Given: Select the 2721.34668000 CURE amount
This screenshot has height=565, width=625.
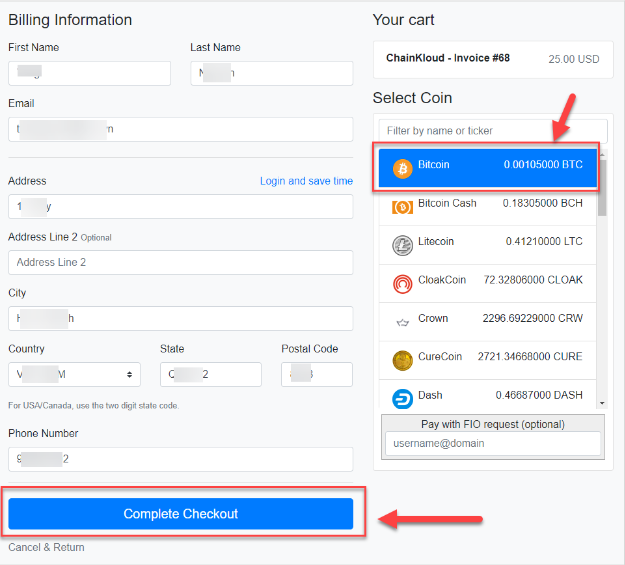Looking at the screenshot, I should 530,356.
